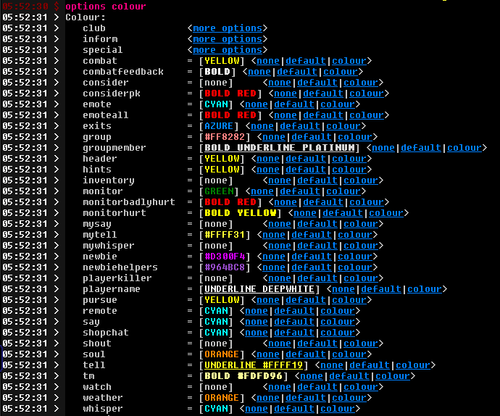
Task: Set combat colour to none
Action: pyautogui.click(x=268, y=61)
